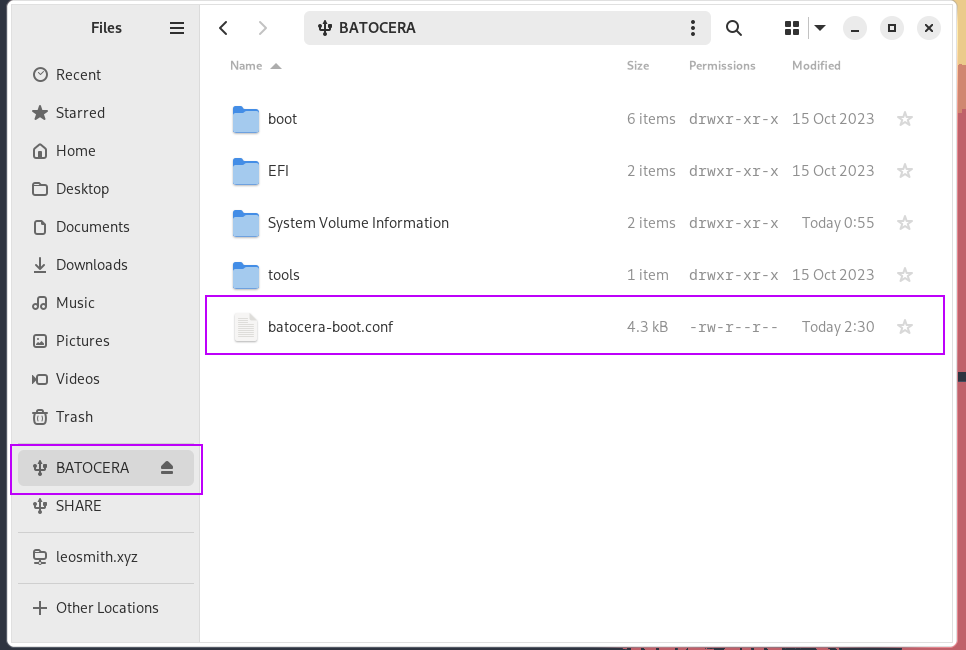Open leosmith.xyz network bookmark
966x650 pixels.
click(x=96, y=557)
